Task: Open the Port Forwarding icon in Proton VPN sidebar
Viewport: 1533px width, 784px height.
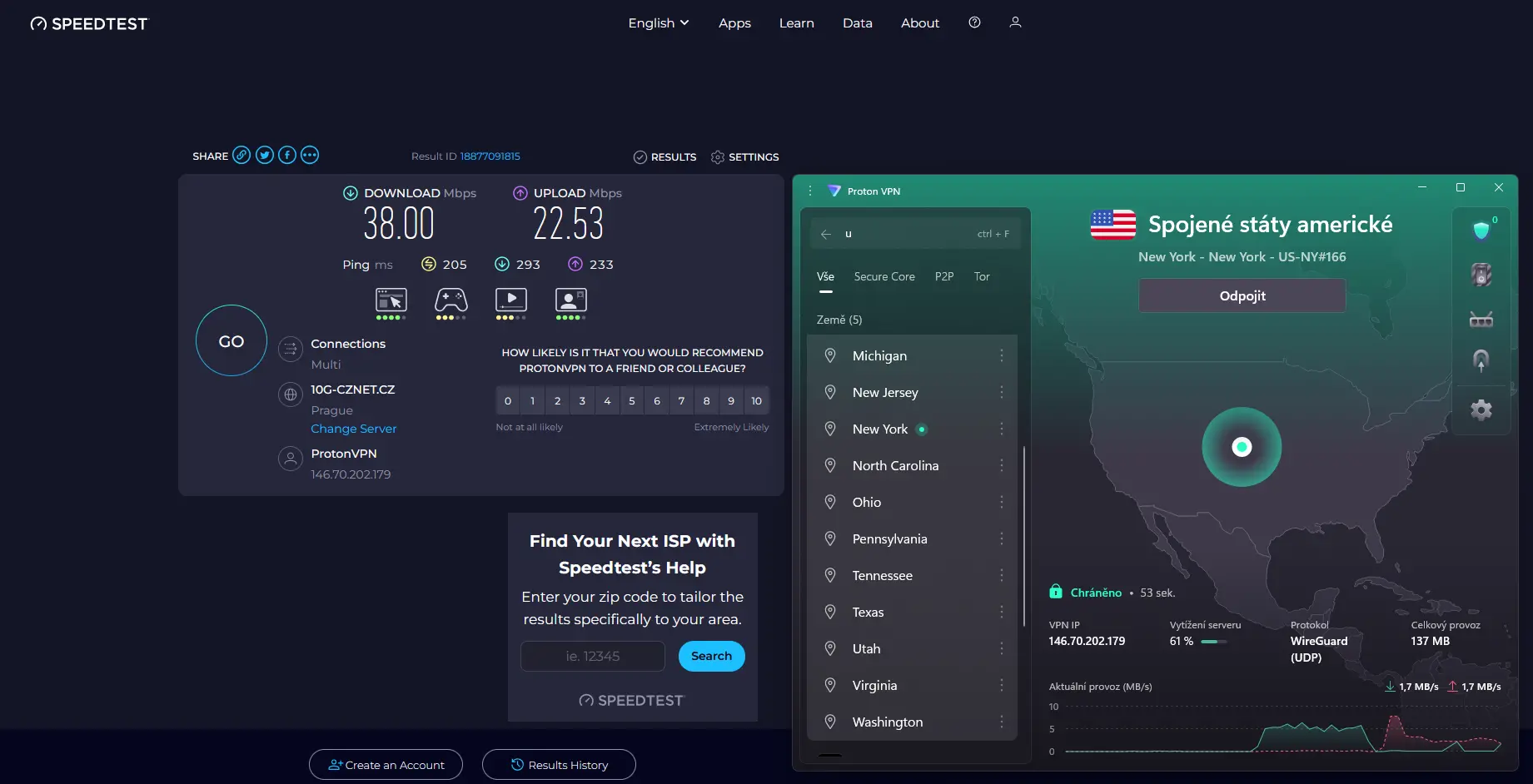Action: pos(1481,320)
